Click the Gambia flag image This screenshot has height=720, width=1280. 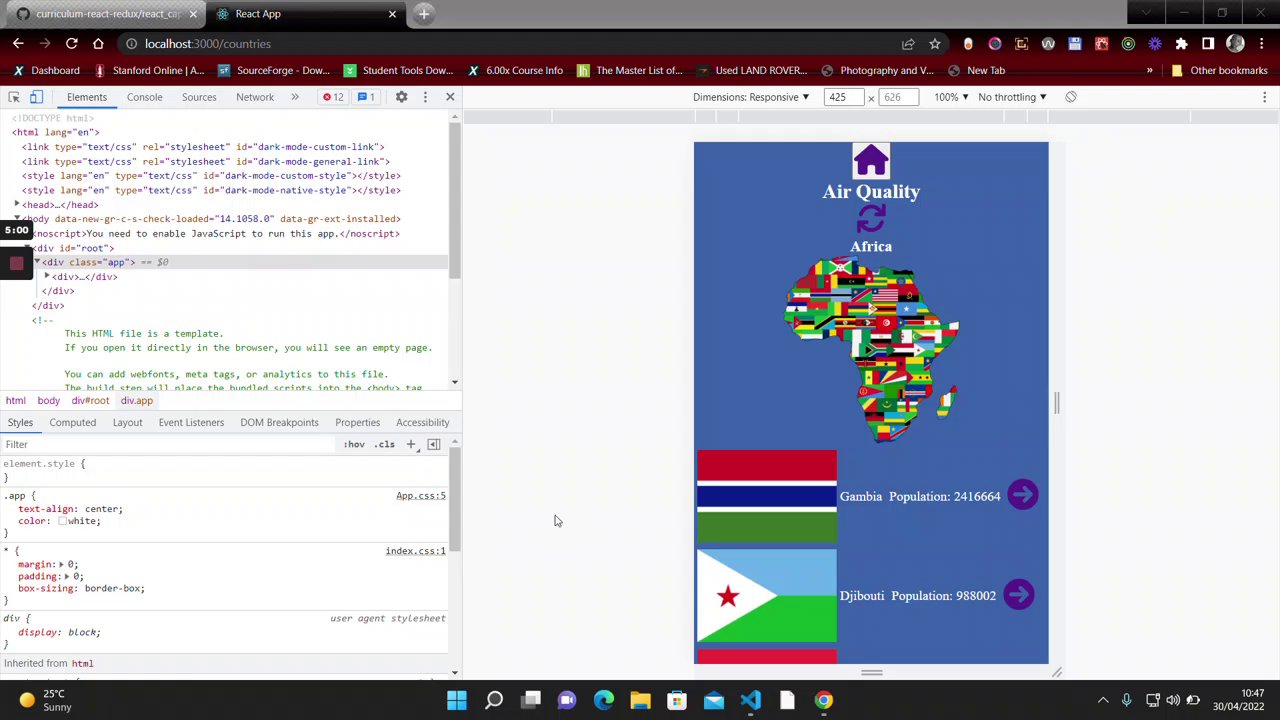click(767, 496)
